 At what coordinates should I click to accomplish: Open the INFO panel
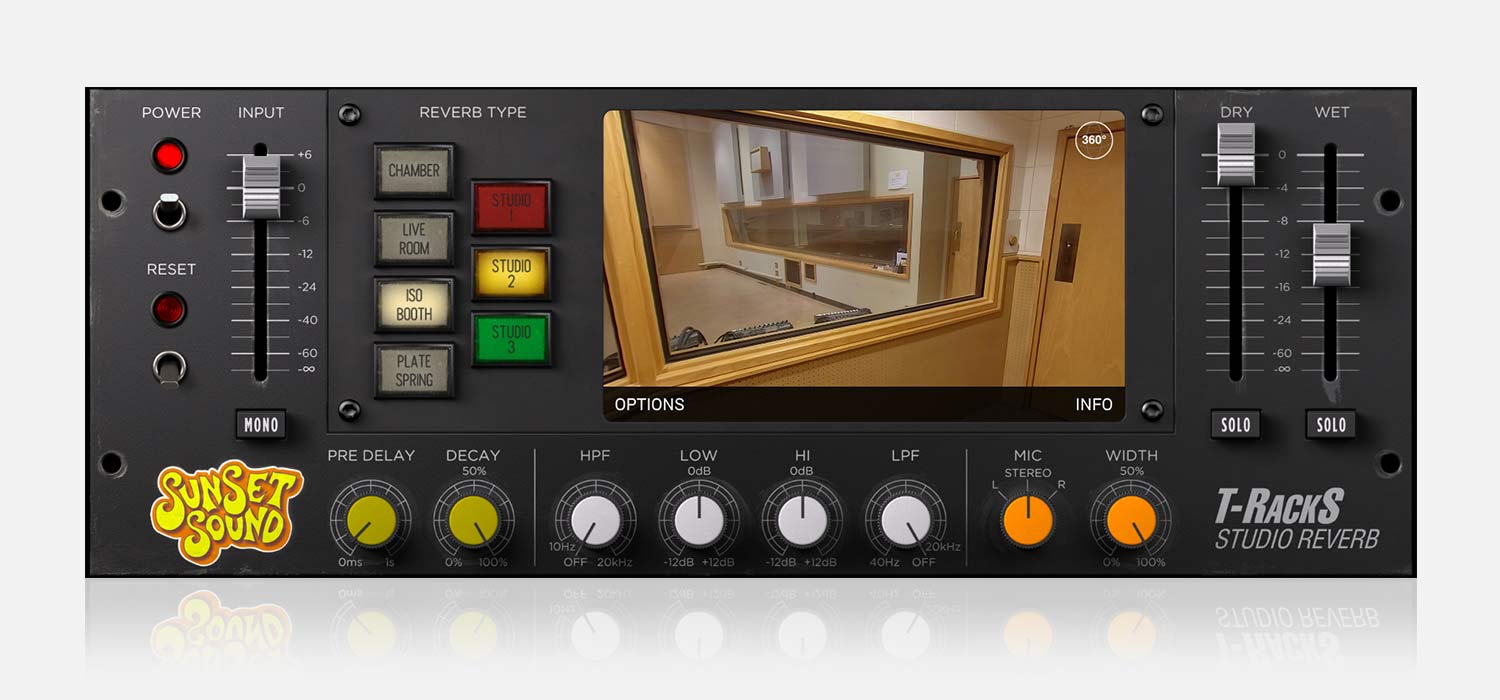click(x=1094, y=404)
